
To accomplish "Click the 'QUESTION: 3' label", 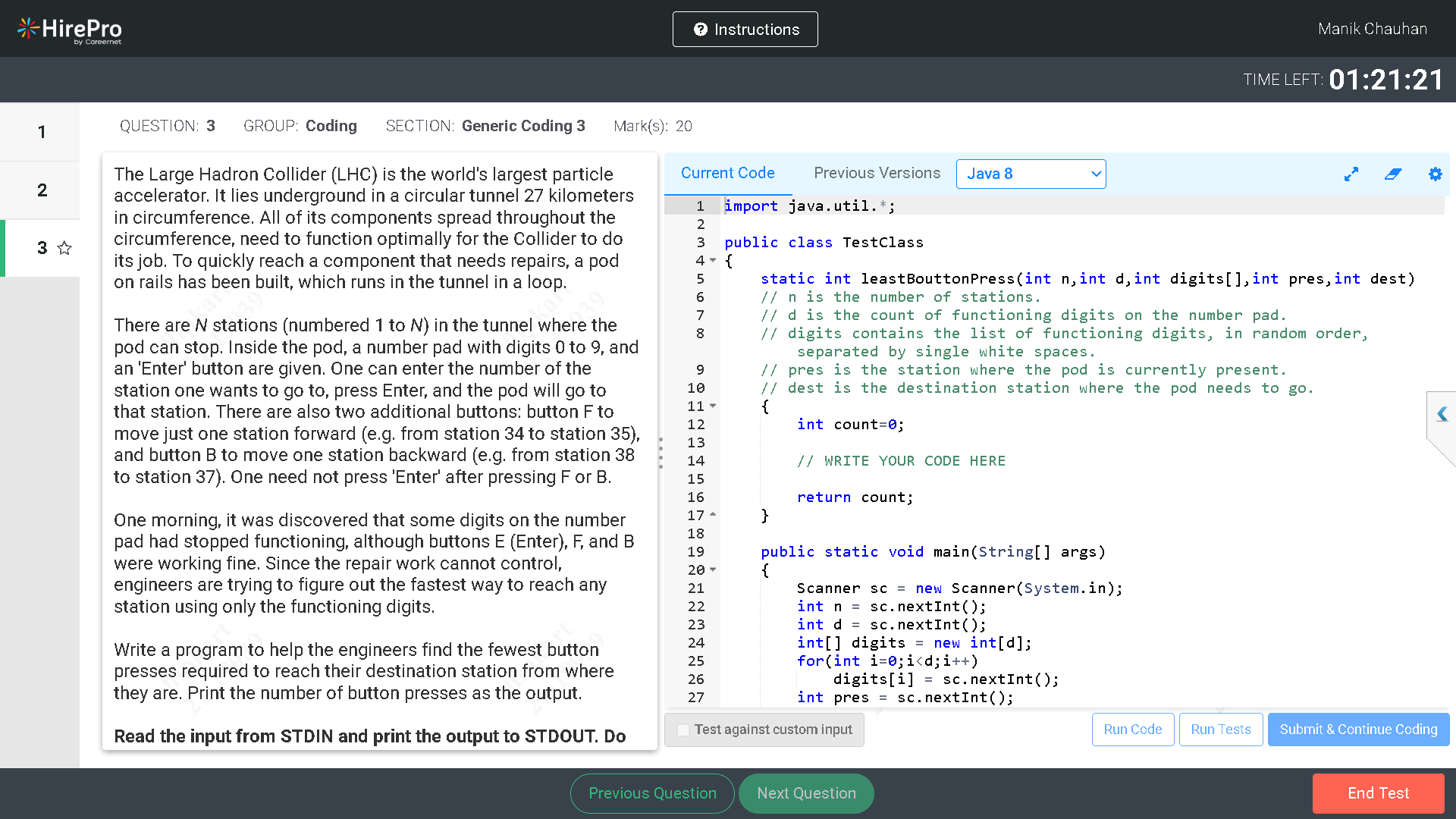I will [x=167, y=126].
